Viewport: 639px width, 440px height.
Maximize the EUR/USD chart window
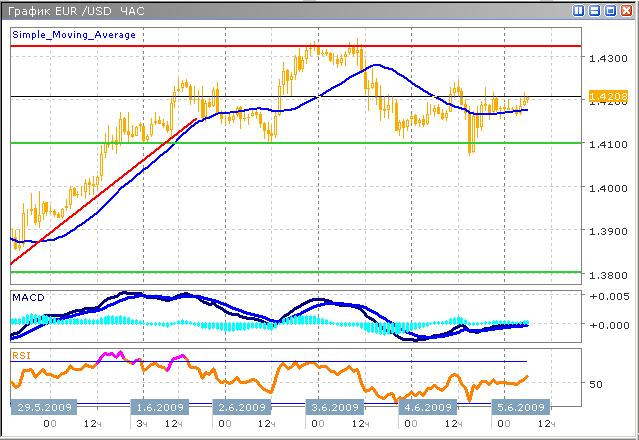[609, 10]
